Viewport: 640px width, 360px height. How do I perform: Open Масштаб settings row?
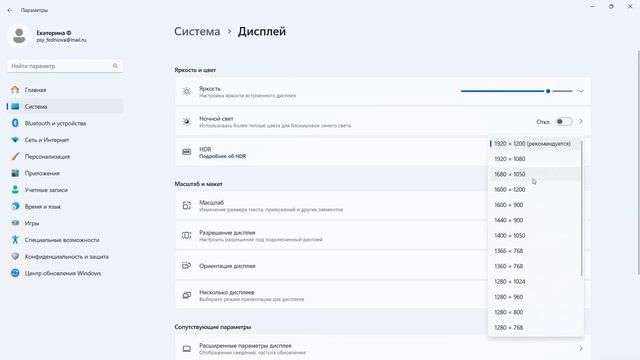click(331, 205)
